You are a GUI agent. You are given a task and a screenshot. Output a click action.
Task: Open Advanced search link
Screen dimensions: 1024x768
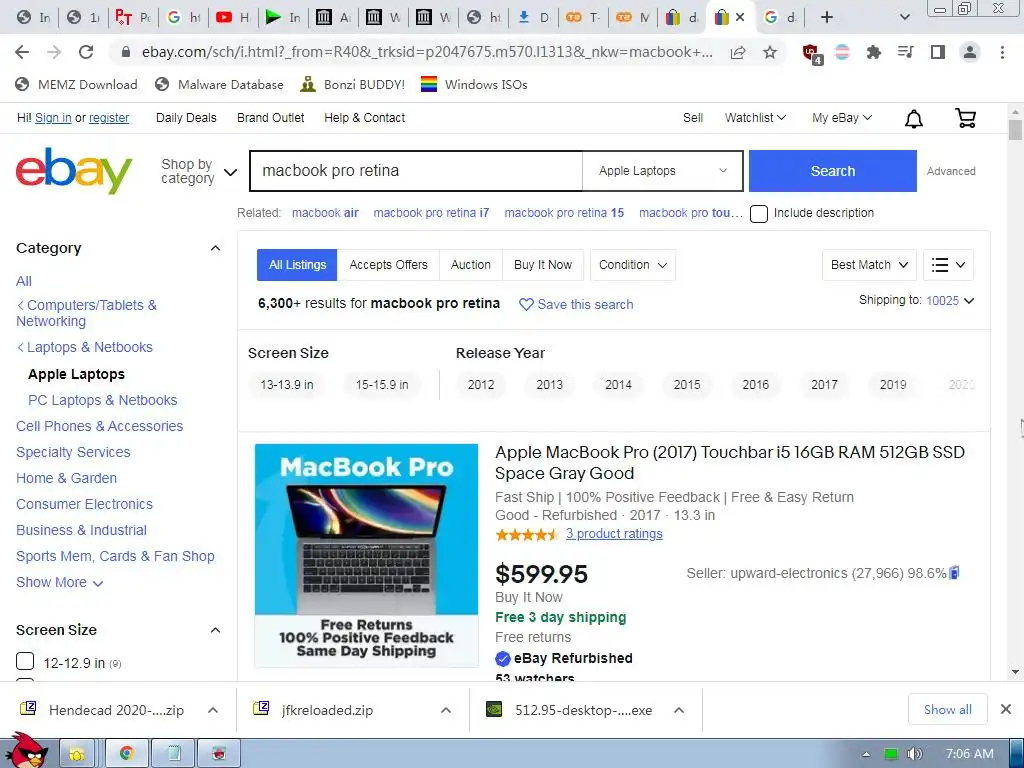click(951, 171)
